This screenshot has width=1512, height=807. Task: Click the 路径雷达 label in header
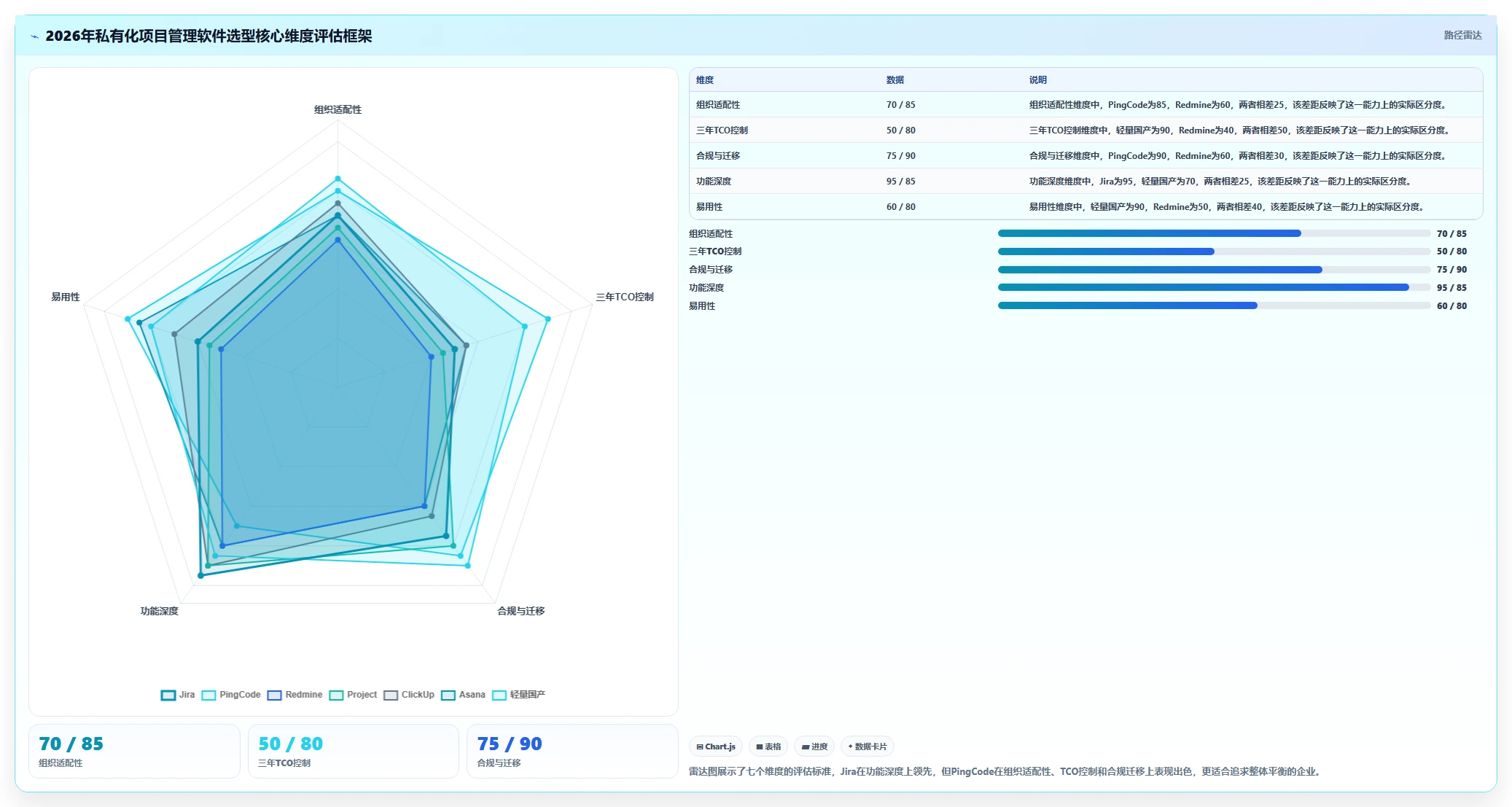point(1462,35)
